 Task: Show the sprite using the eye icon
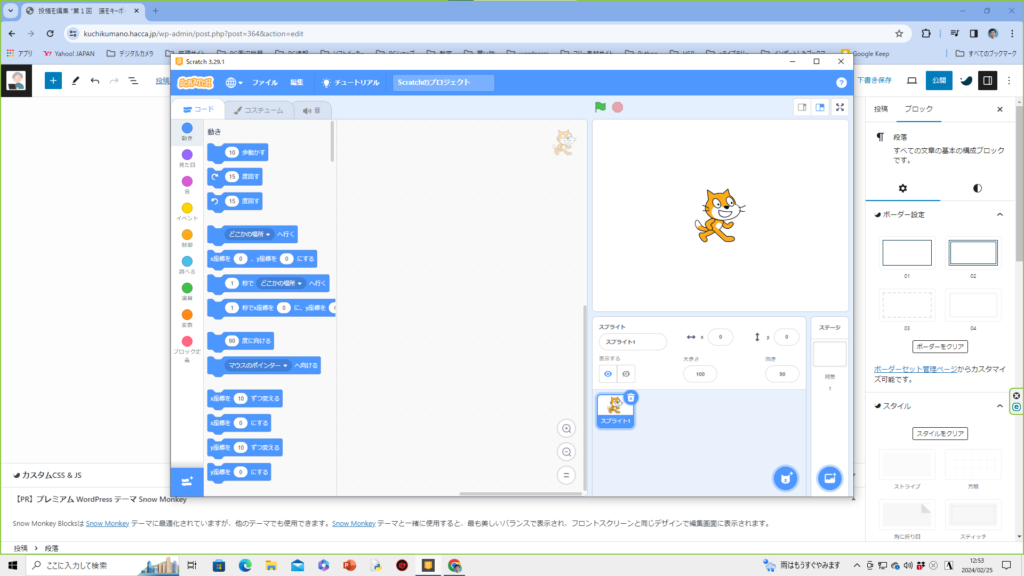coord(607,373)
